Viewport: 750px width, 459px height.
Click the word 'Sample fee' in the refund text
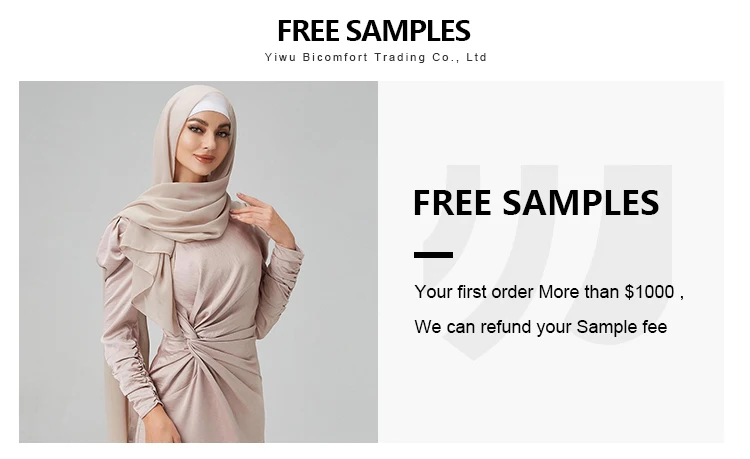click(622, 327)
